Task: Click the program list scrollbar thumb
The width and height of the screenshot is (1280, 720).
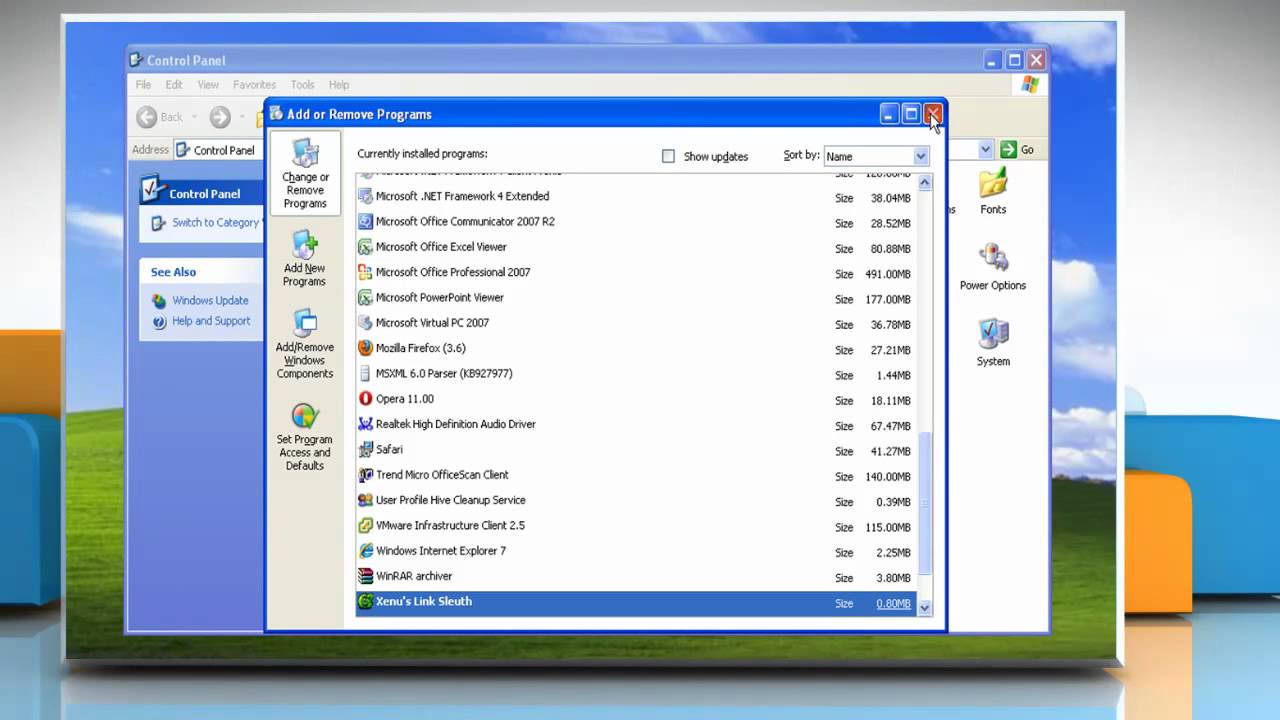Action: click(x=924, y=503)
